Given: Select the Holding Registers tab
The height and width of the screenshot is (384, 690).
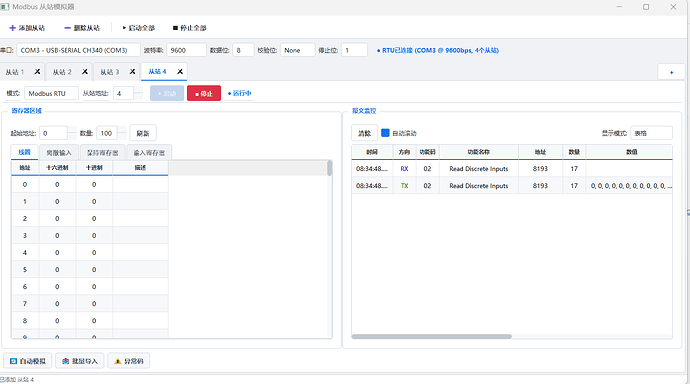Looking at the screenshot, I should (103, 153).
